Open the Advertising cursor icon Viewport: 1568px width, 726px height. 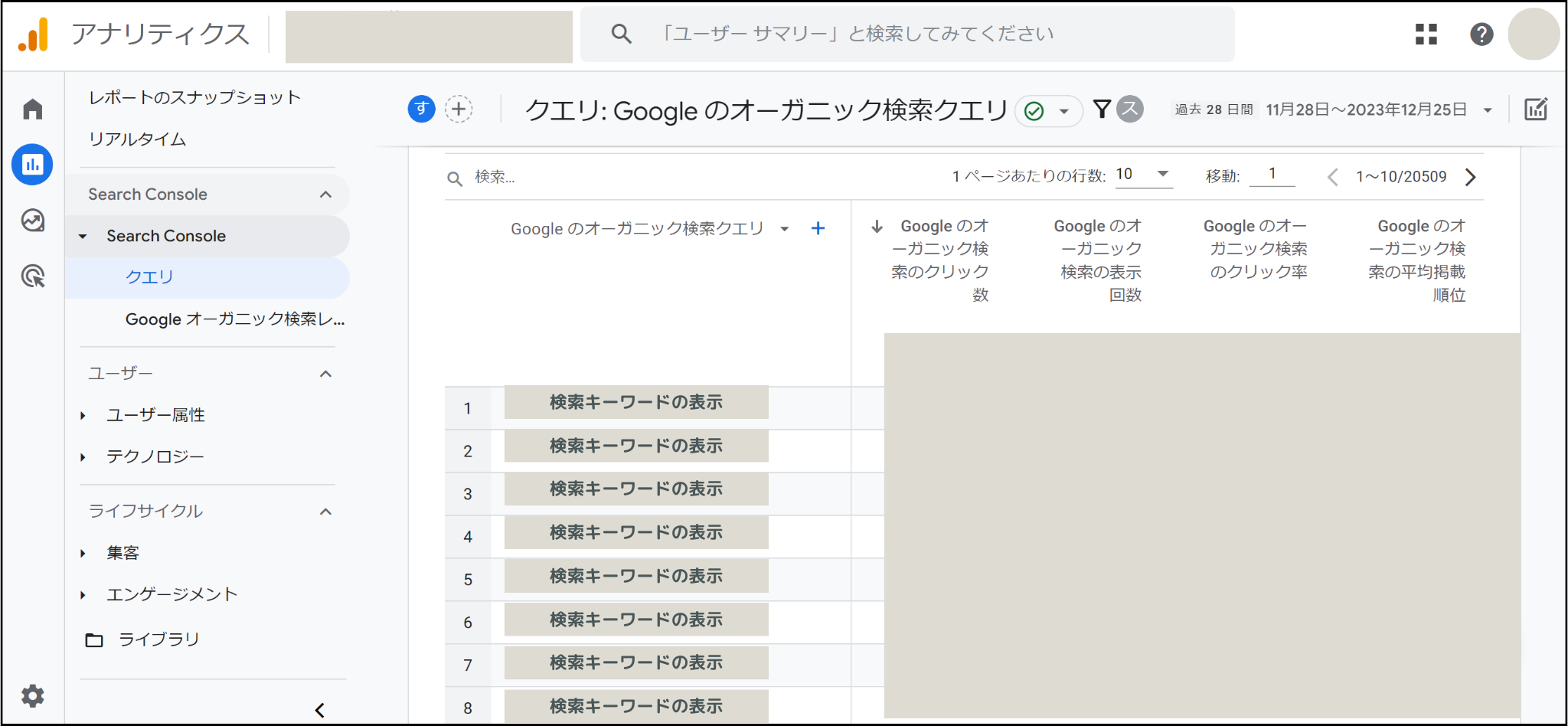[32, 276]
